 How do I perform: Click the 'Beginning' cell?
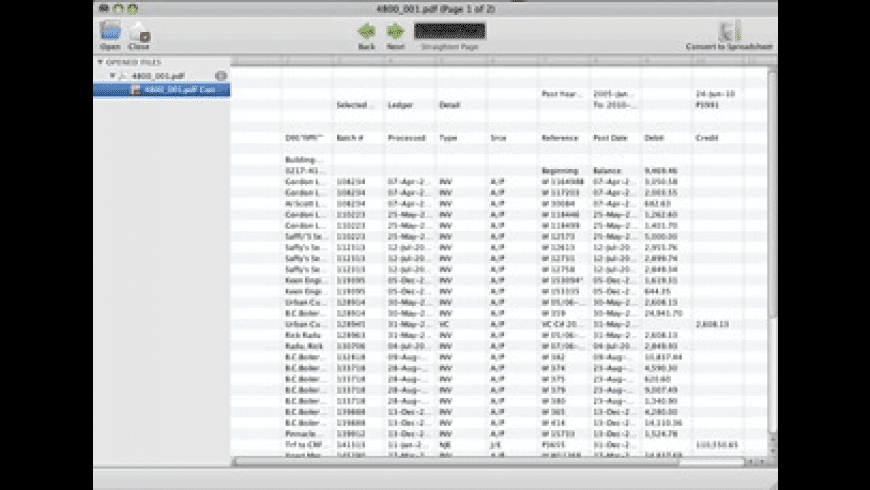(x=560, y=171)
